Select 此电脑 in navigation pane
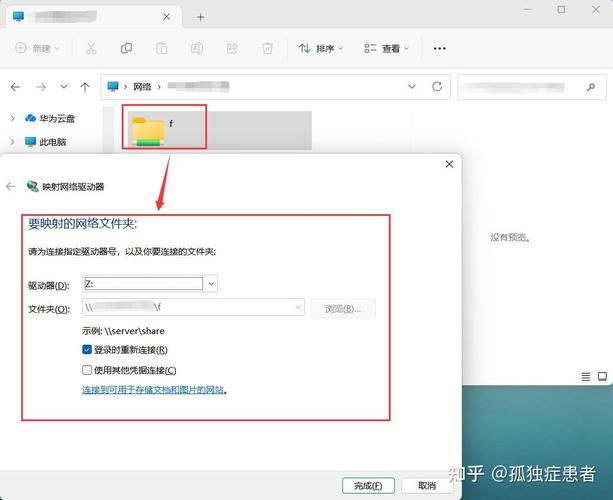The height and width of the screenshot is (500, 613). (x=45, y=142)
